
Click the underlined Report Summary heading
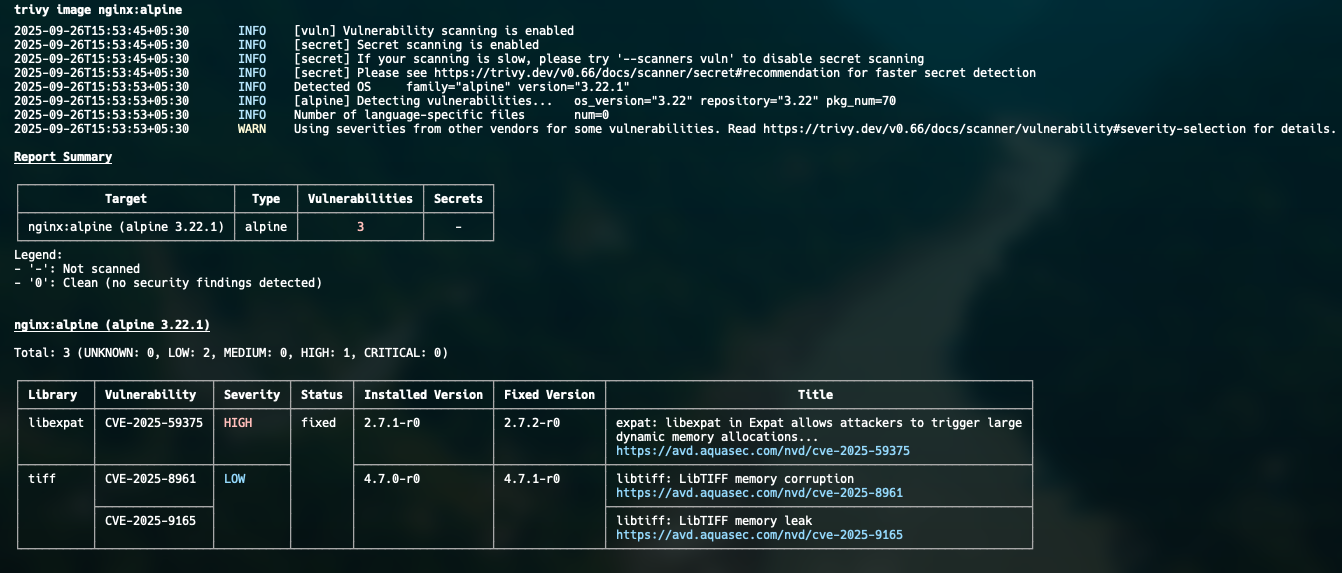click(x=63, y=157)
